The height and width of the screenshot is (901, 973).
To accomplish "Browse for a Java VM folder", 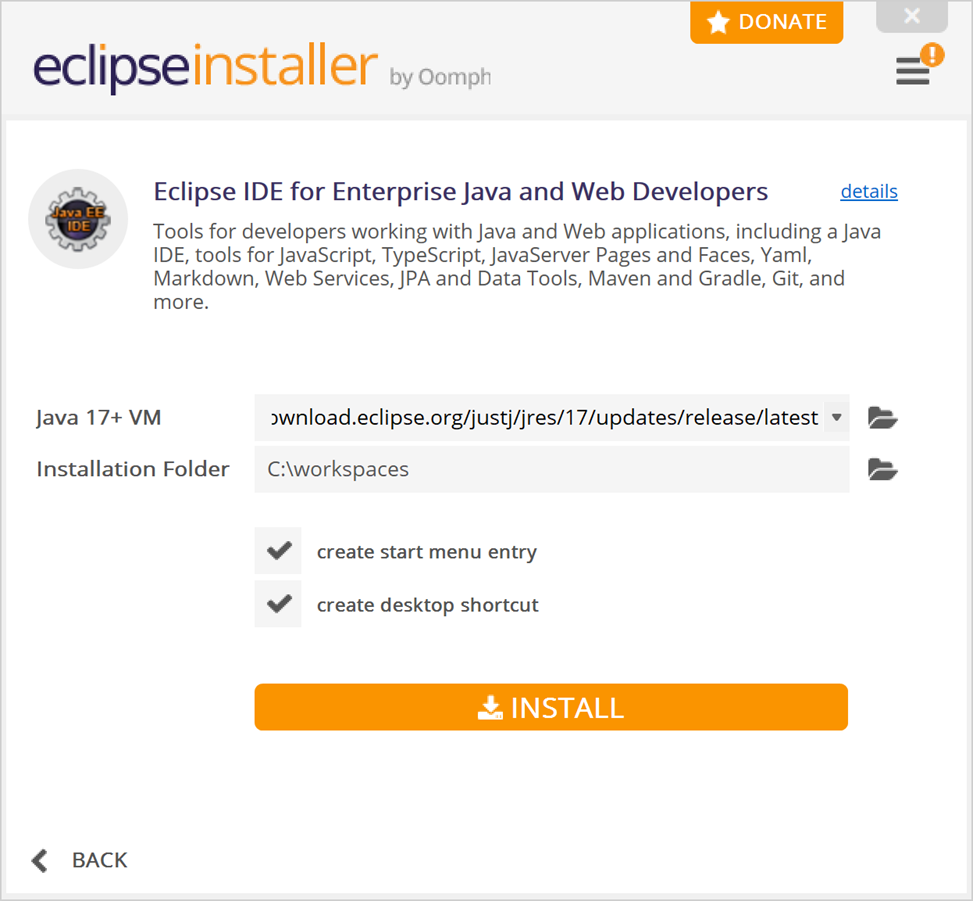I will pos(882,418).
